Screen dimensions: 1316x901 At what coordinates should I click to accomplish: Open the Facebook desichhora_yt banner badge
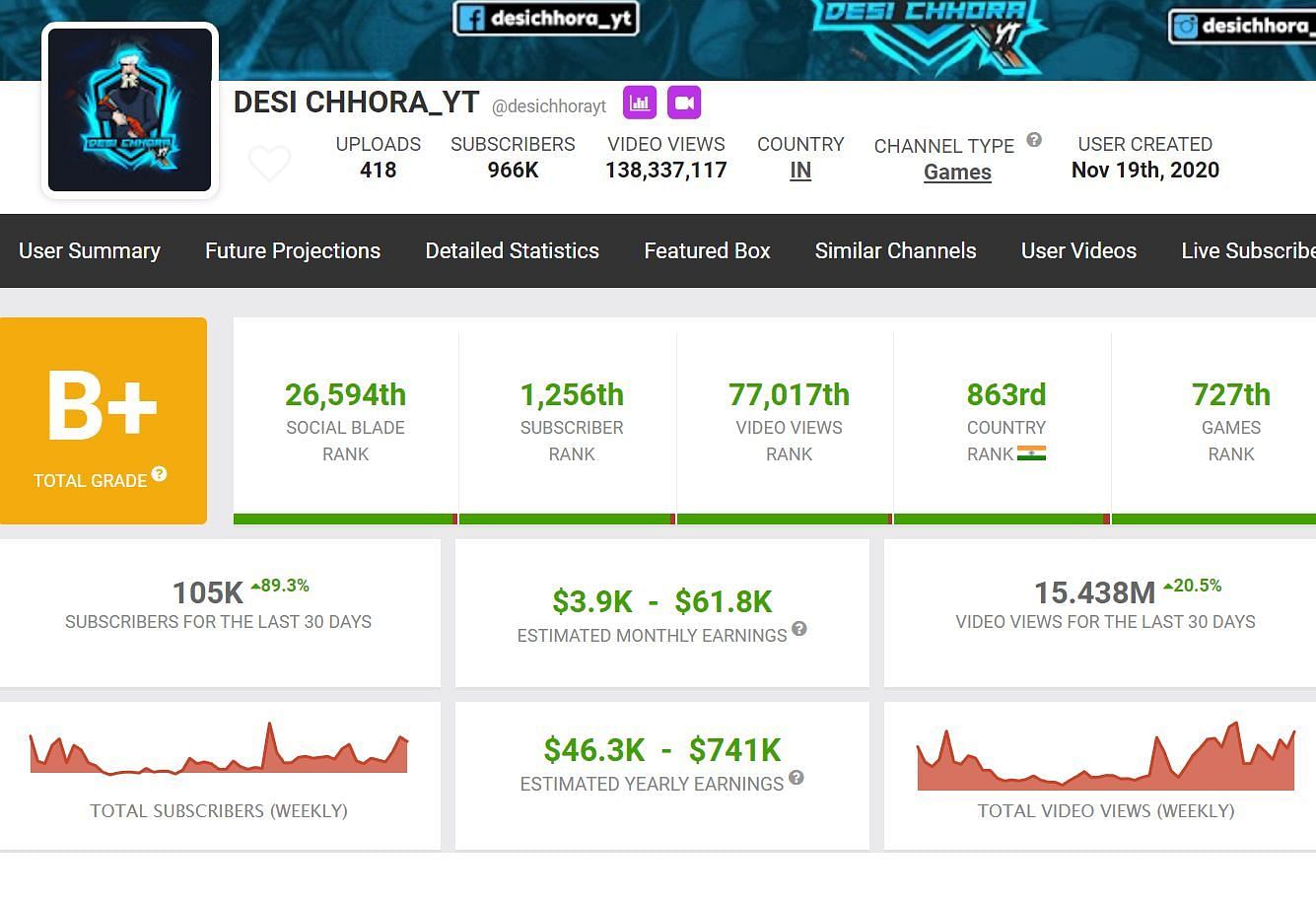click(x=545, y=18)
